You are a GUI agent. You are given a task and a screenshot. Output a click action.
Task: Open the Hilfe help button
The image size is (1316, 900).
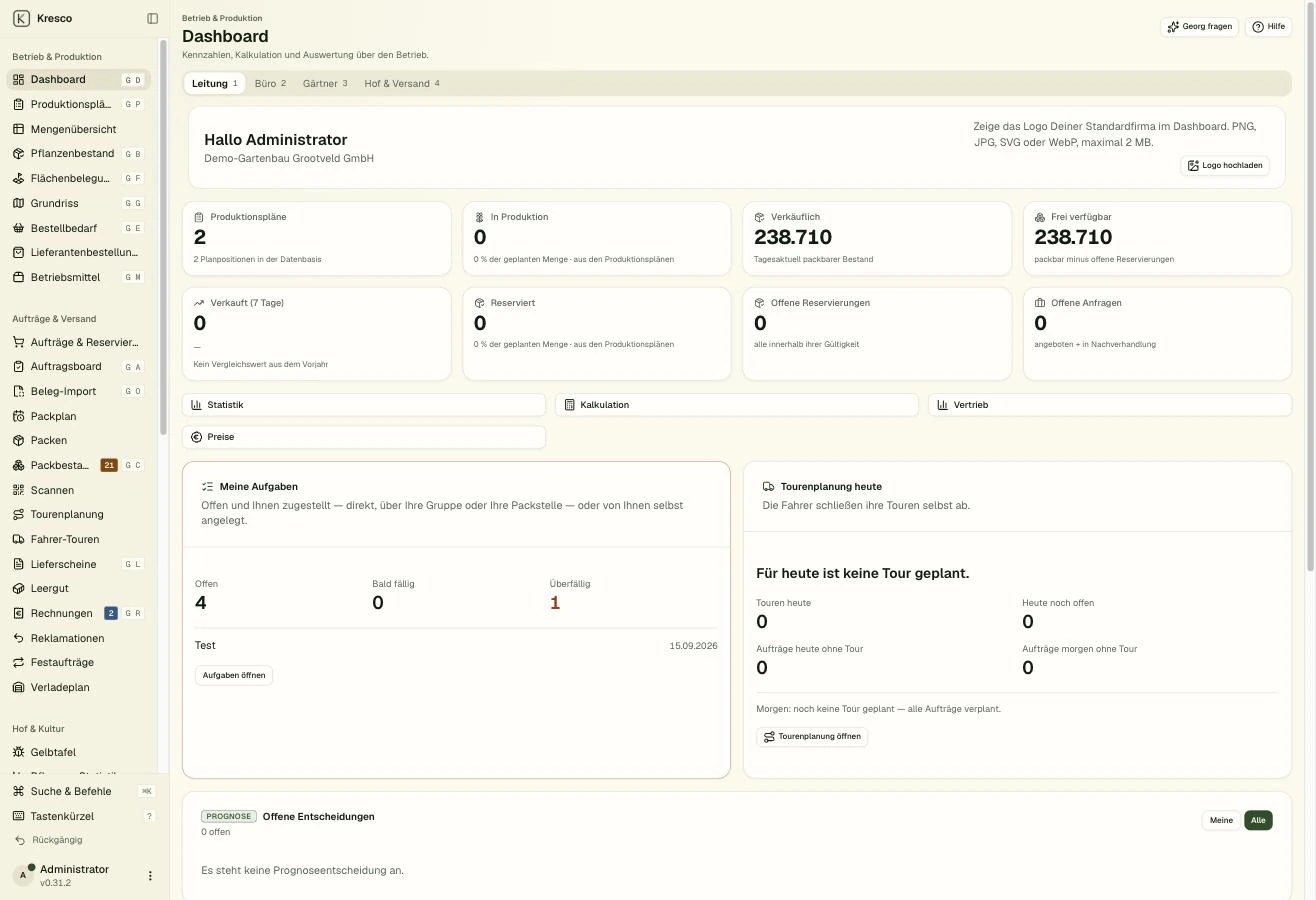(1268, 27)
